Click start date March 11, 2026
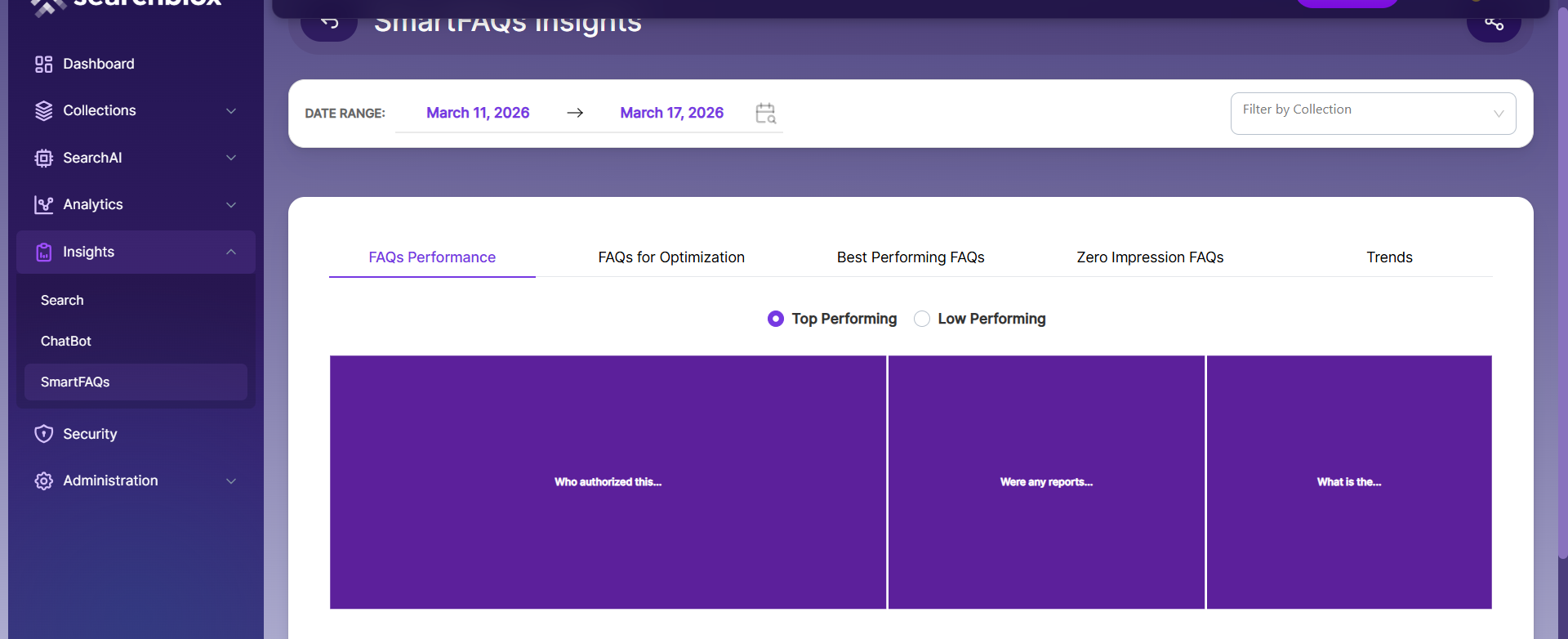 (x=478, y=113)
